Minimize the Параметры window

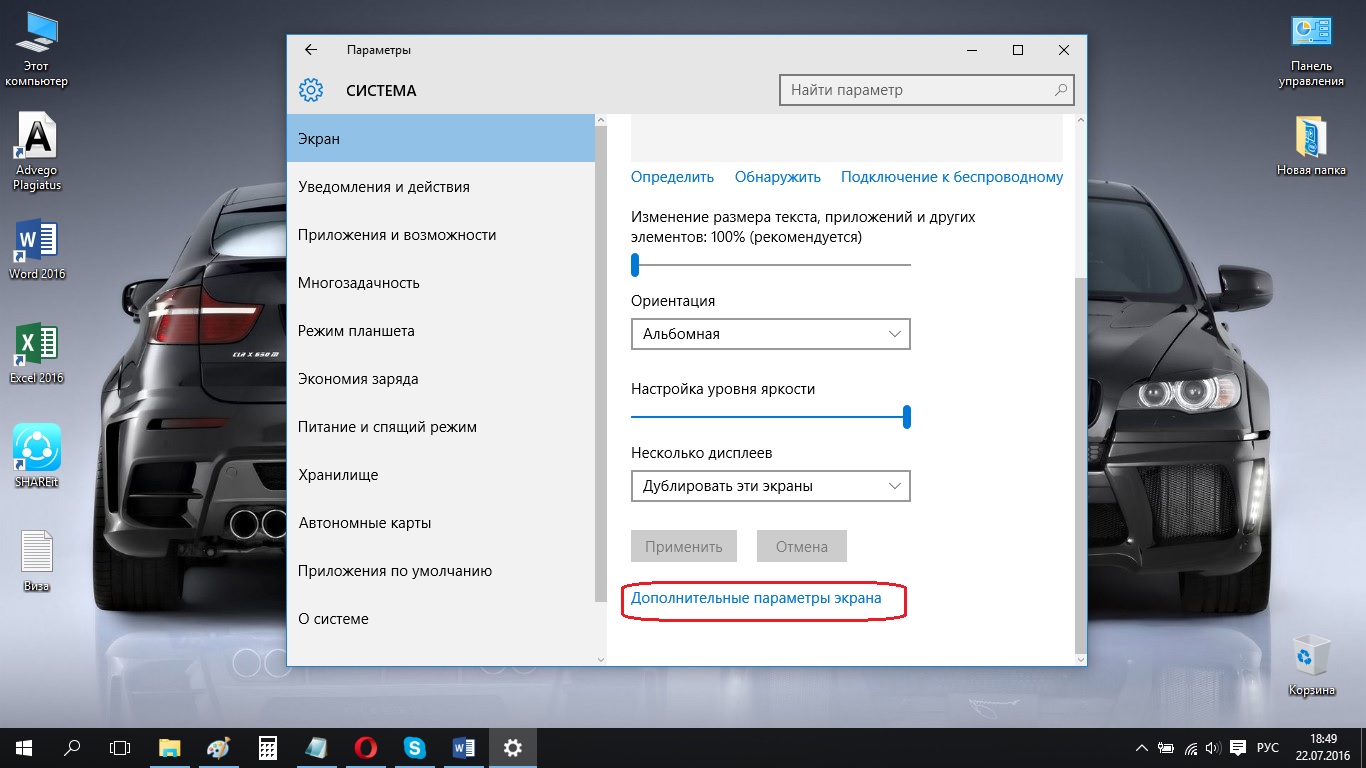(x=970, y=50)
